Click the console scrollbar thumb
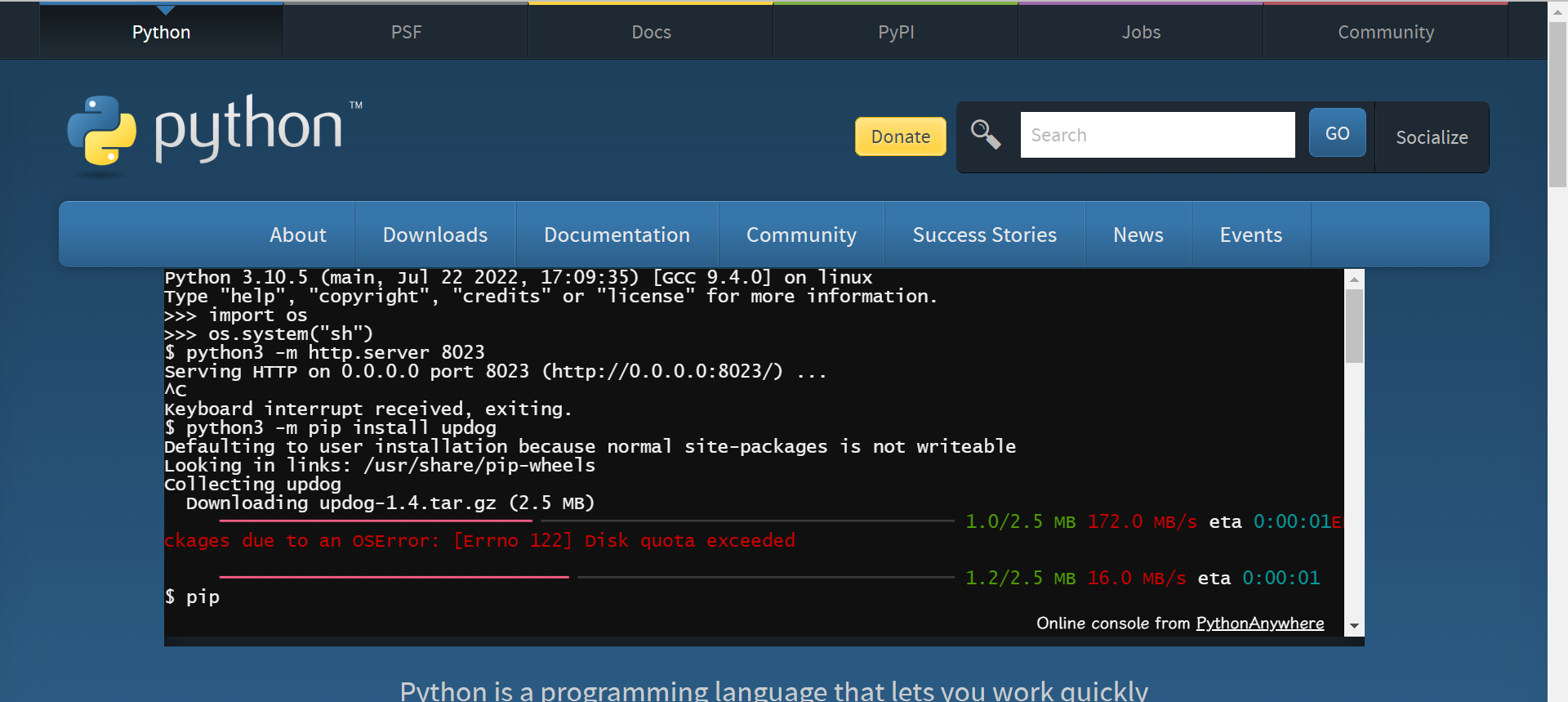1568x702 pixels. point(1355,326)
